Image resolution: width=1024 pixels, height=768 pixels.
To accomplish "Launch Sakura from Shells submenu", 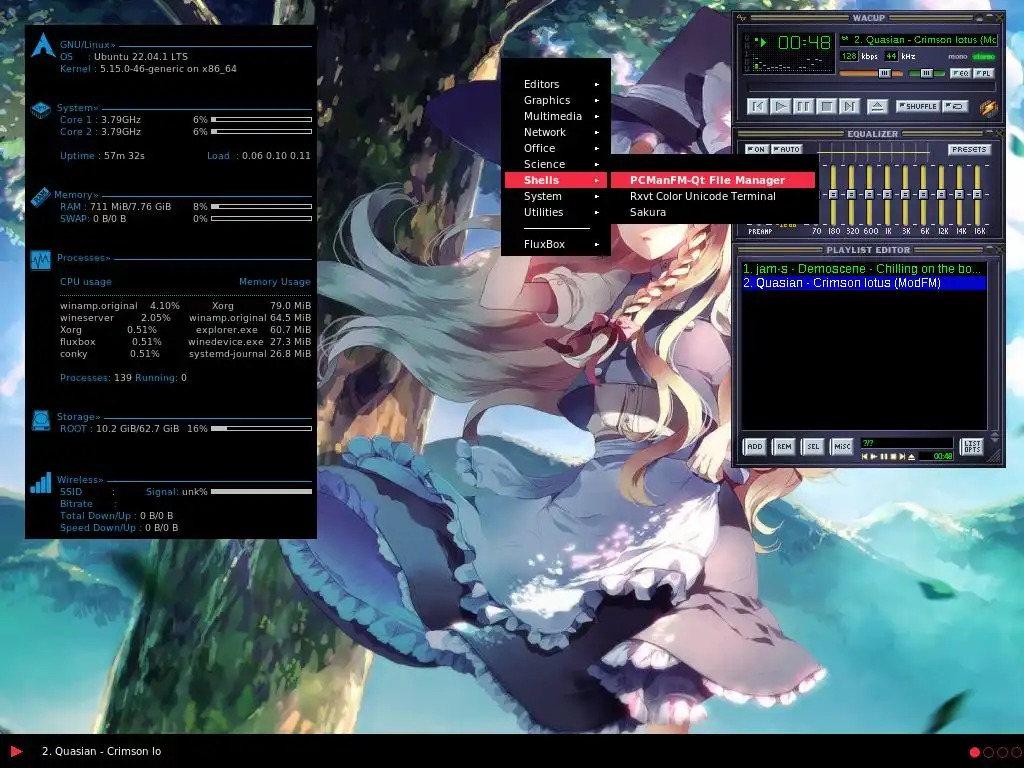I will 713,212.
